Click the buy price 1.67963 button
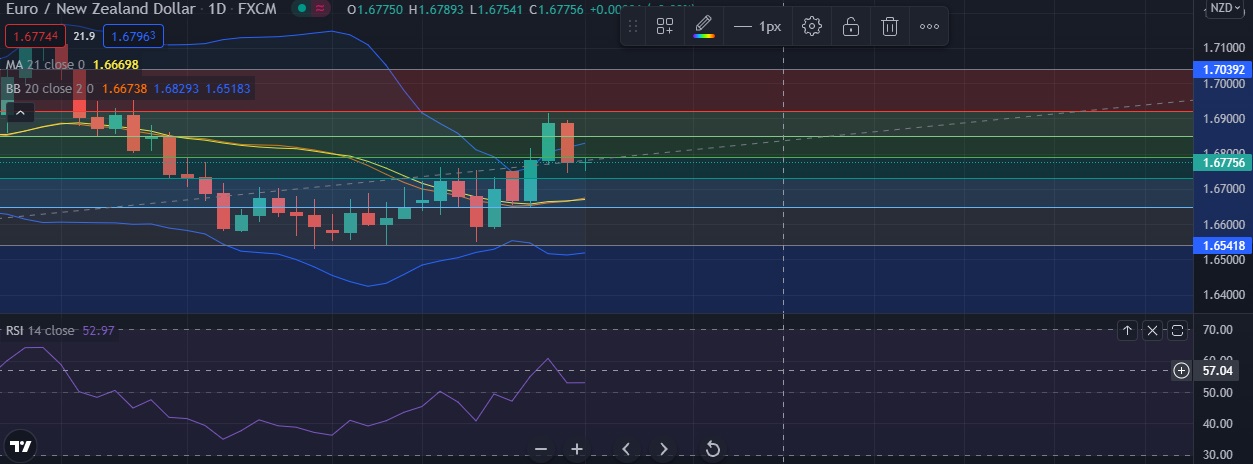The width and height of the screenshot is (1253, 464). point(132,37)
